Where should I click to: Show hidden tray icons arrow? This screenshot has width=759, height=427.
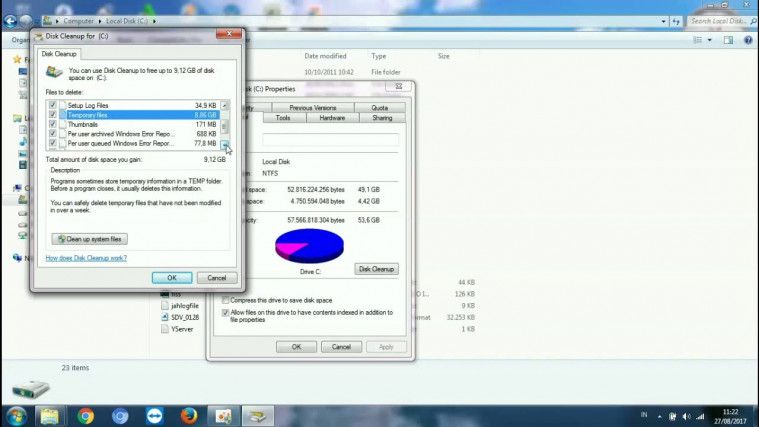659,416
